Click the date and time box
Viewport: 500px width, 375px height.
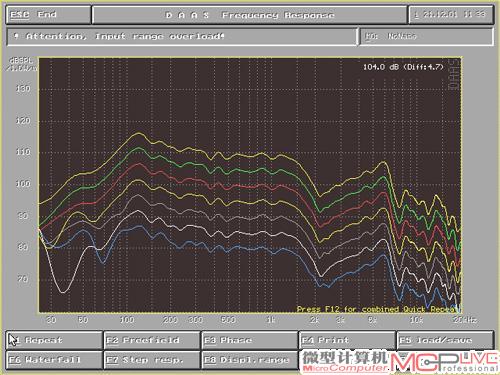click(451, 15)
